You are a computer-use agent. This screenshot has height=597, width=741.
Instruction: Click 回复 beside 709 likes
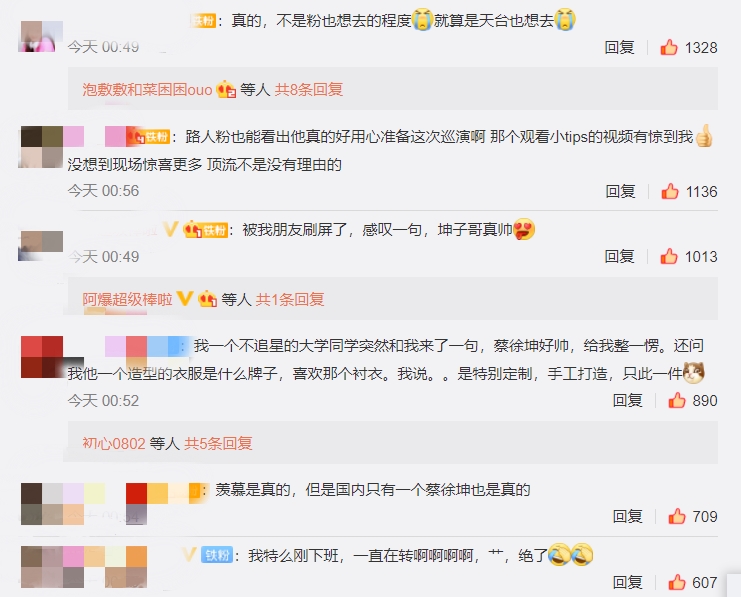click(627, 516)
